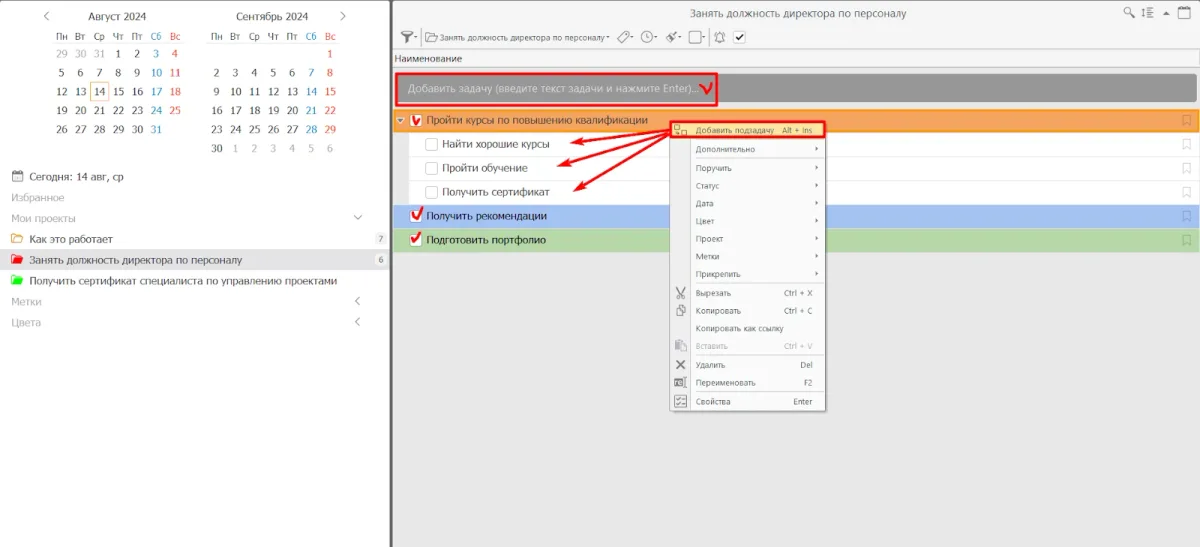1200x547 pixels.
Task: Click the sort order icon near search
Action: (1147, 12)
